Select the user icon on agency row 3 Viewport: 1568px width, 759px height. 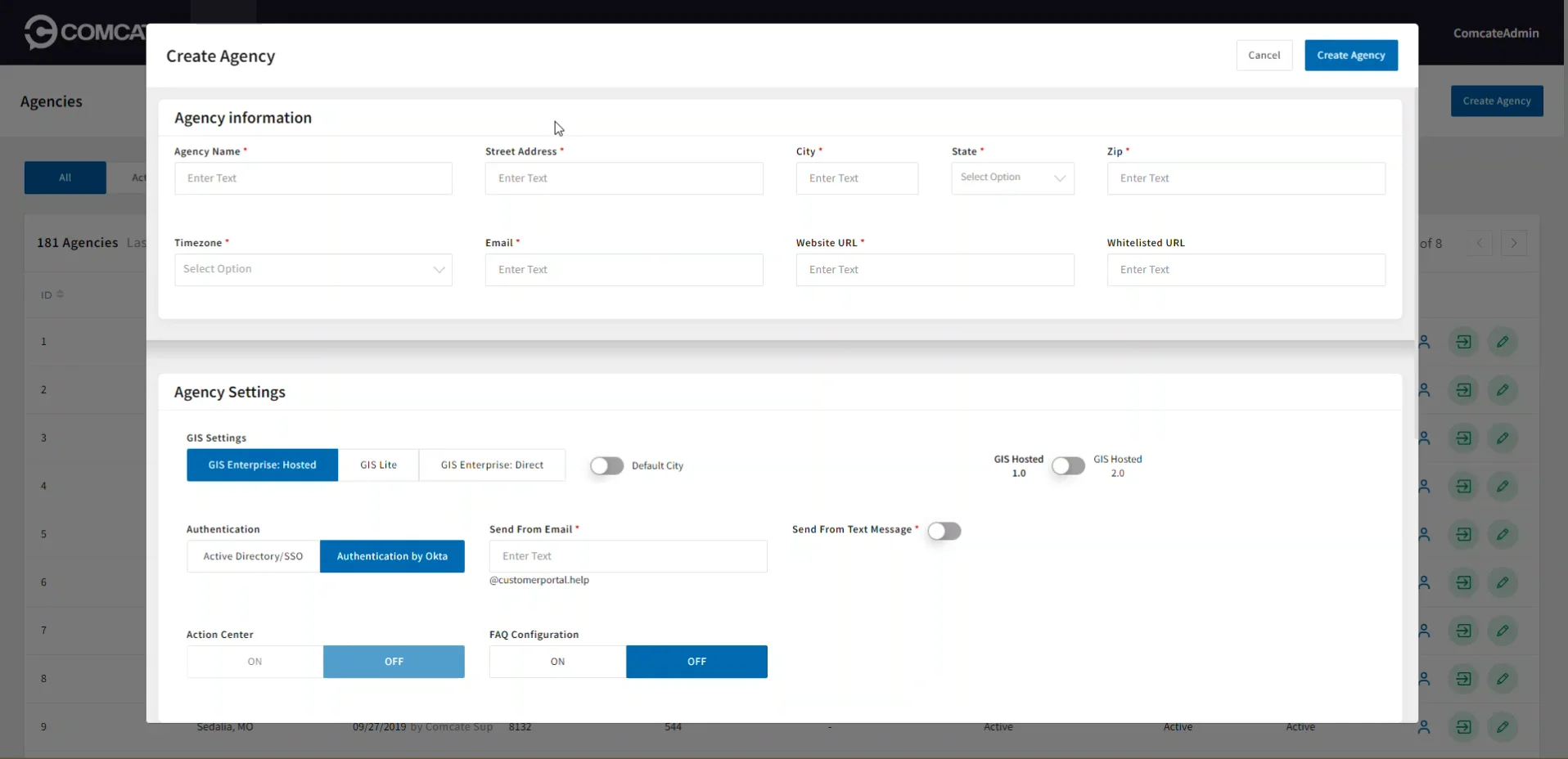1424,438
